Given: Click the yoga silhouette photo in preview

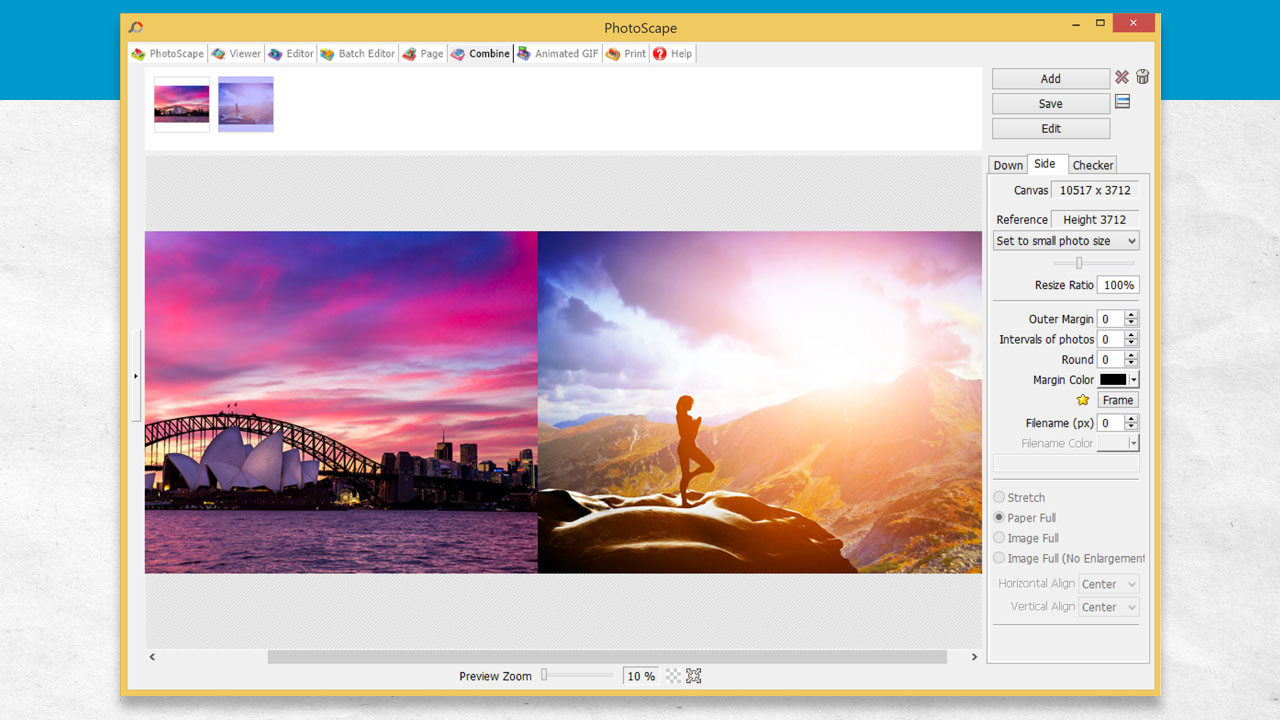Looking at the screenshot, I should [x=760, y=402].
